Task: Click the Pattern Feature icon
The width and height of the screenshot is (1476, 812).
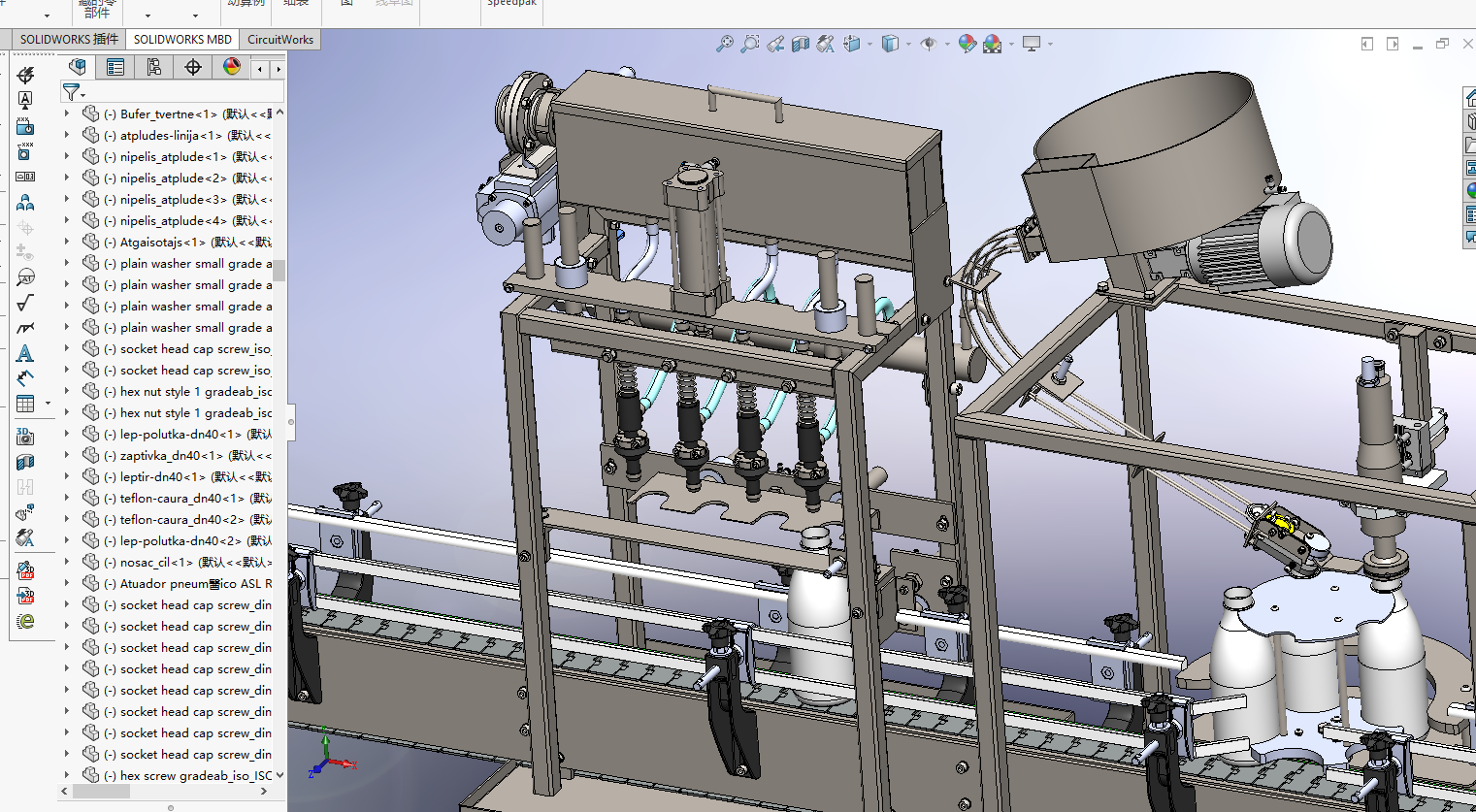Action: pos(25,202)
